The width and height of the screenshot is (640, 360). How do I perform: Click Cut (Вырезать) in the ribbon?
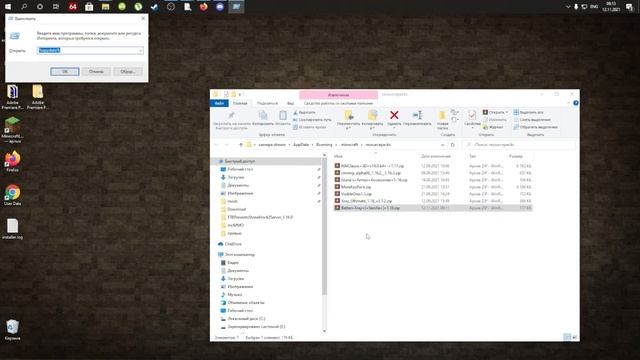pyautogui.click(x=304, y=112)
